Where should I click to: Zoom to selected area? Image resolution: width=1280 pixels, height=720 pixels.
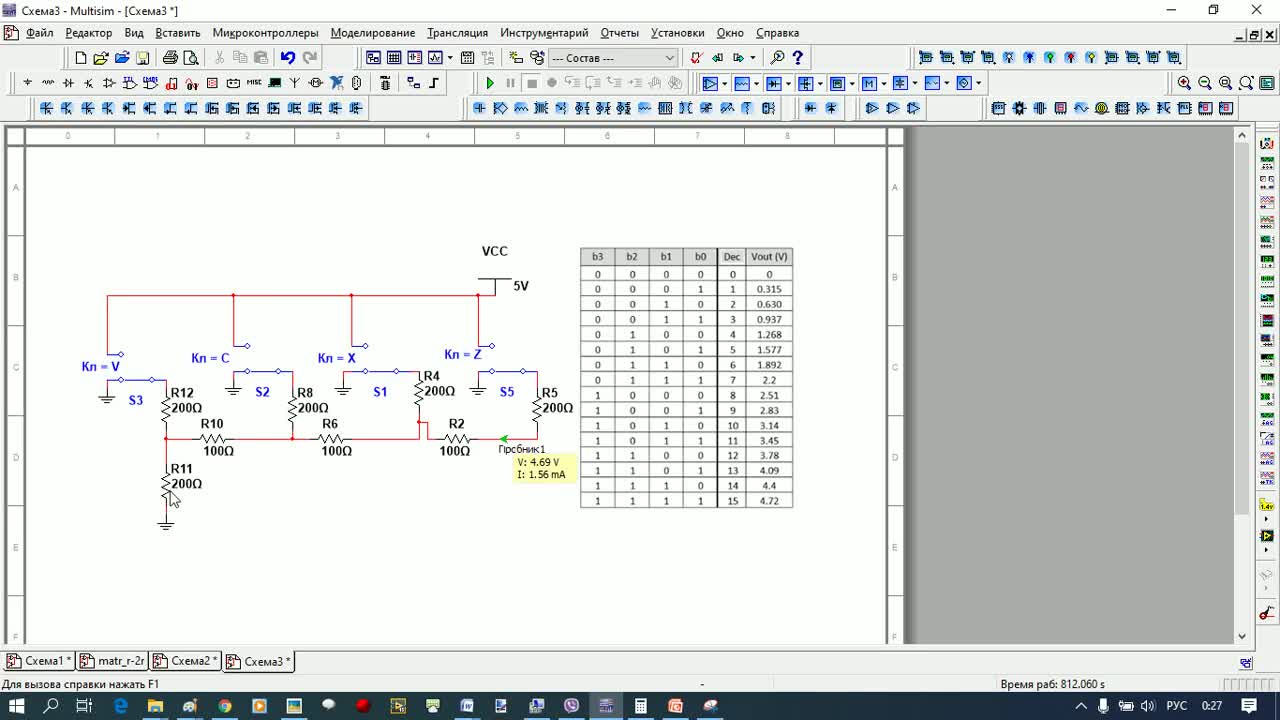[1225, 83]
